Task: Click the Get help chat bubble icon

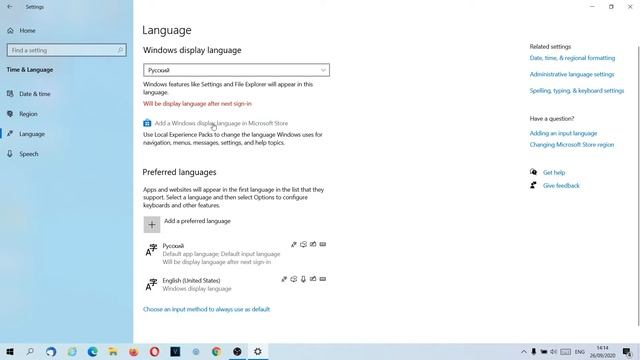Action: 533,172
